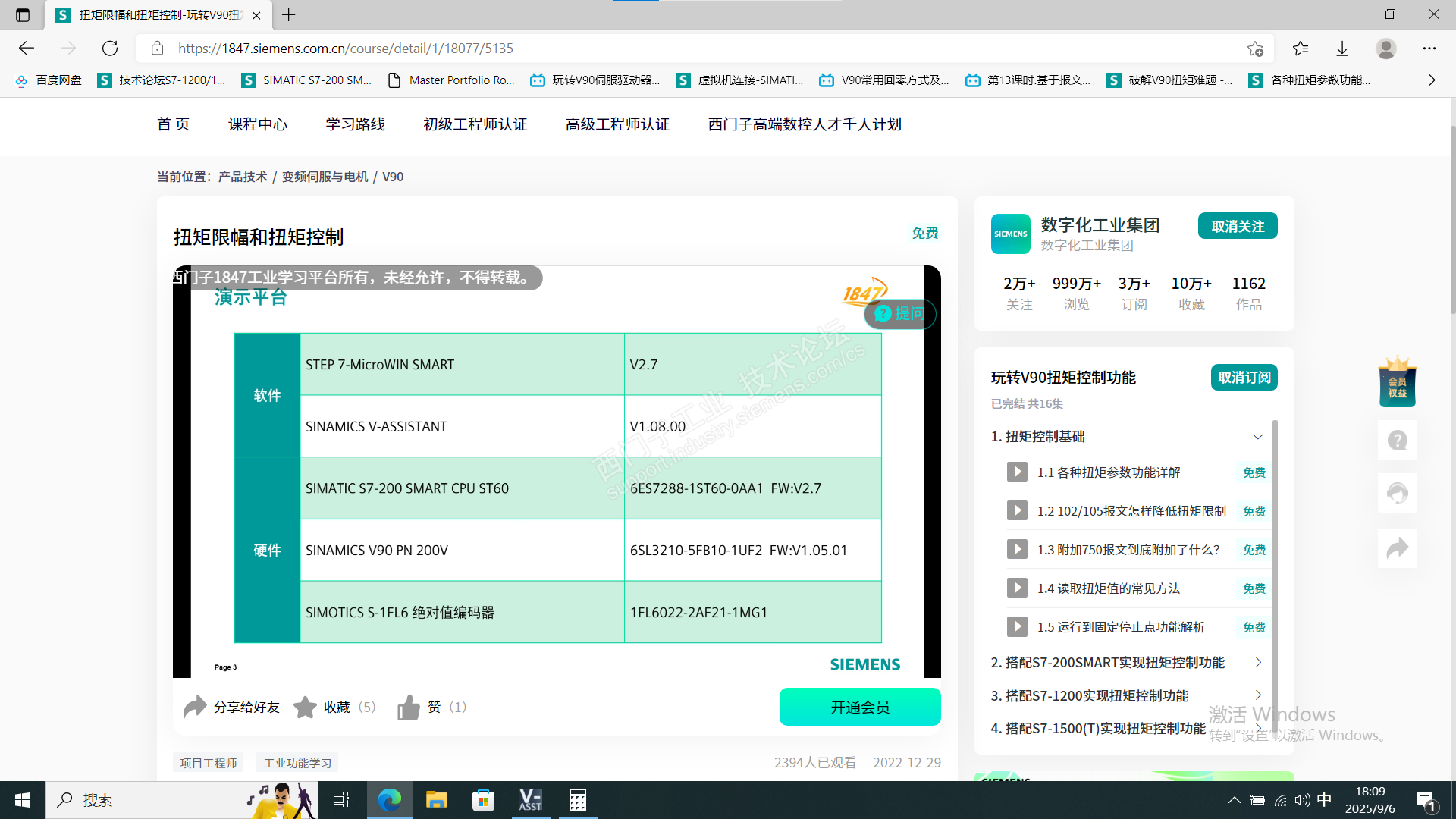Screen dimensions: 1456x819
Task: Click the help question mark sidebar icon
Action: click(x=1397, y=440)
